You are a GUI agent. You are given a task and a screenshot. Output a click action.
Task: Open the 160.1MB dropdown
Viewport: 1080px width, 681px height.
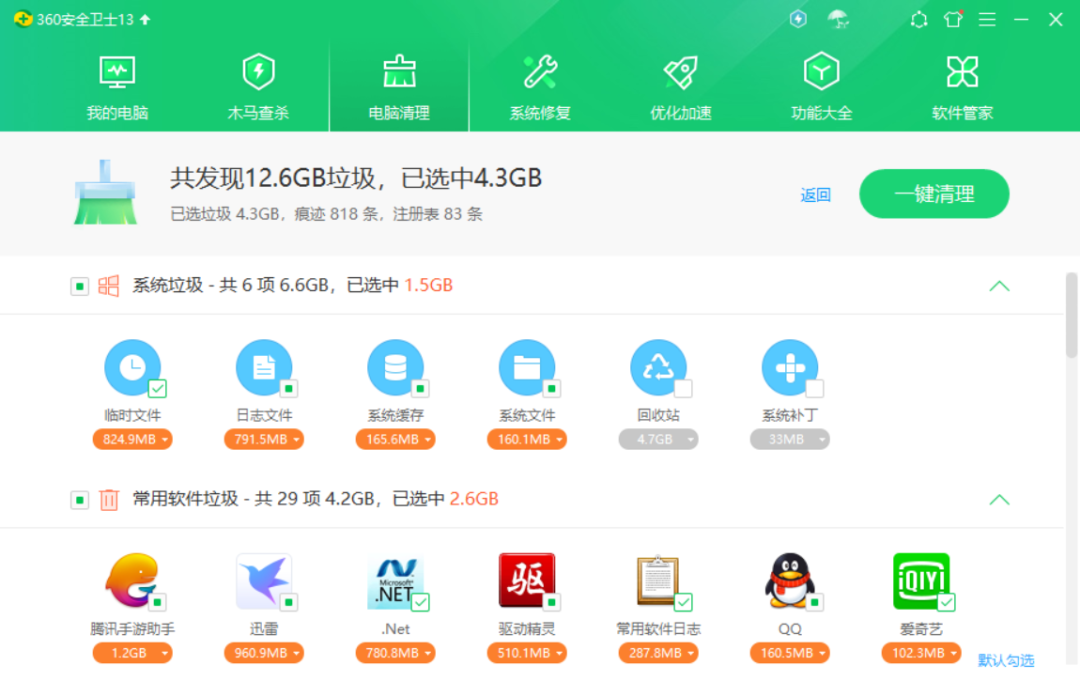tap(527, 439)
